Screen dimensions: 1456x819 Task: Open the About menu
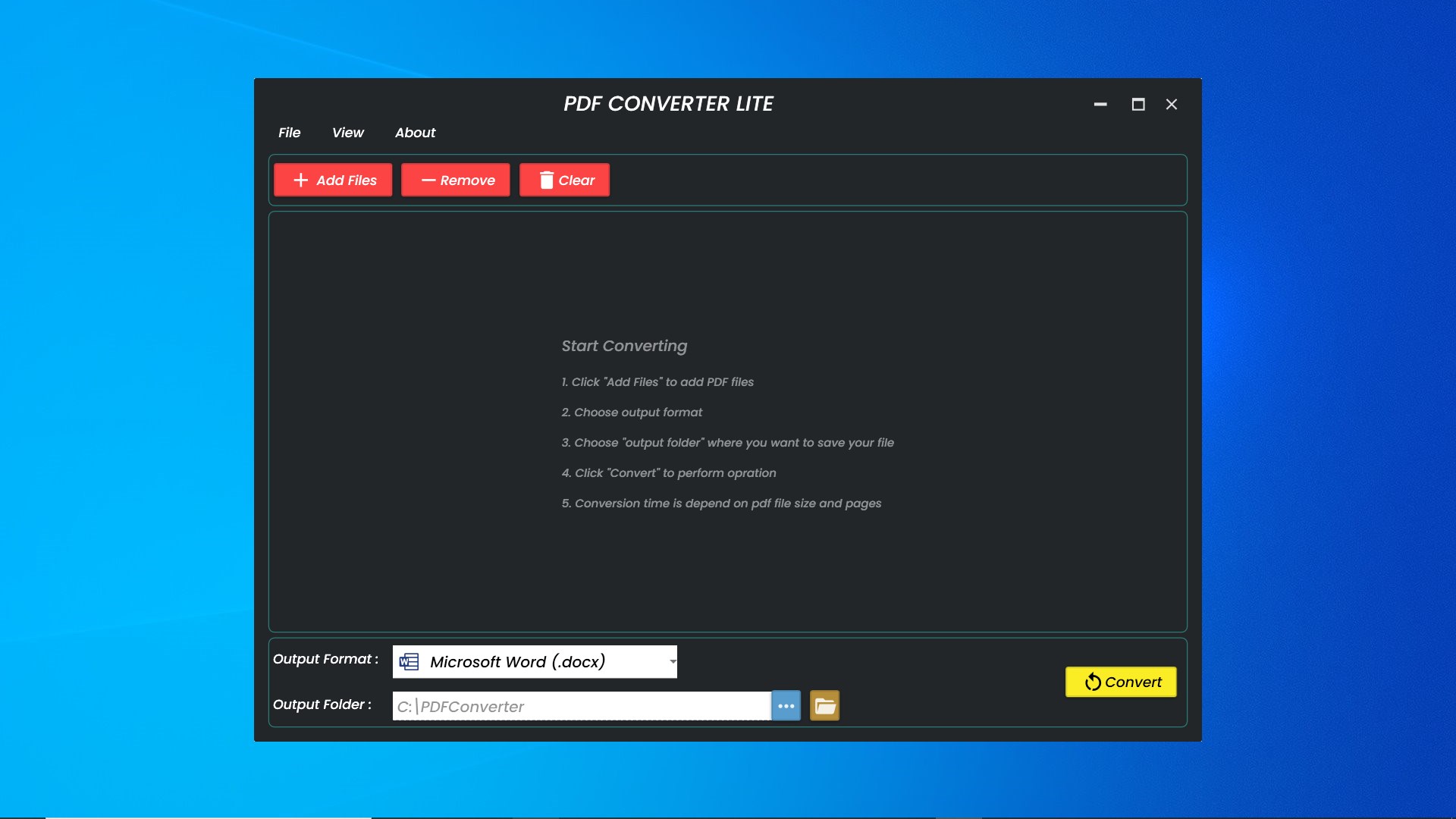tap(415, 133)
